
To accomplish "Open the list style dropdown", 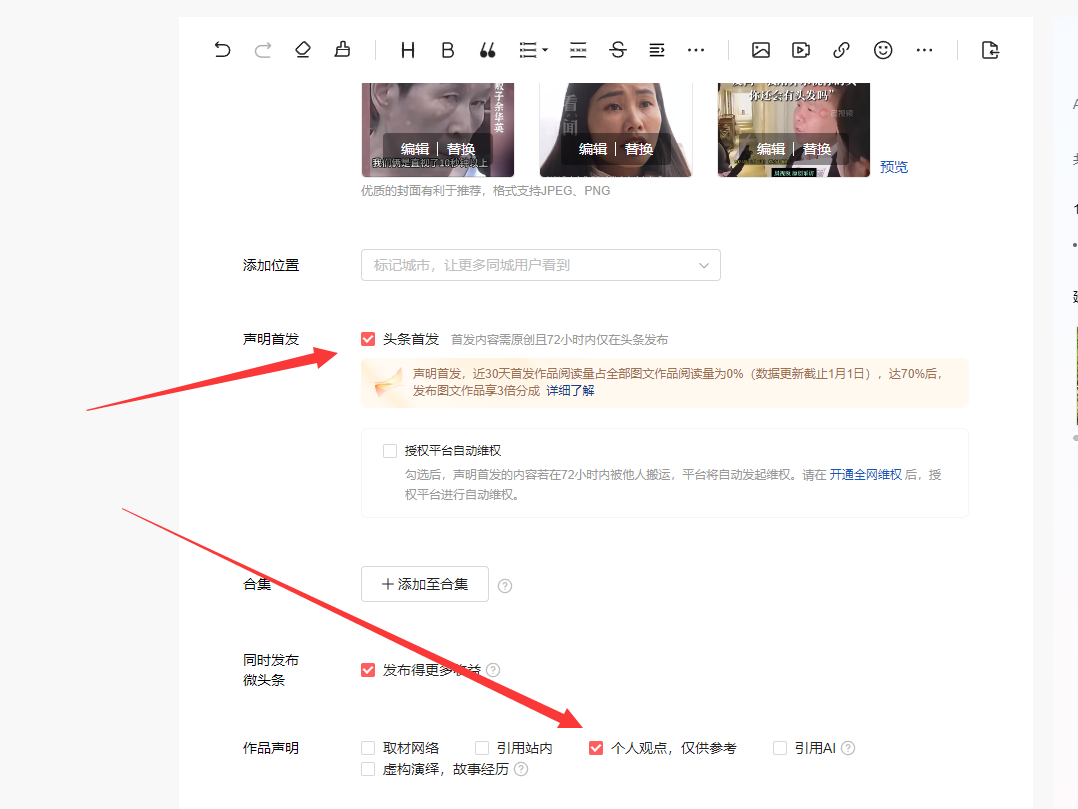I will [x=533, y=49].
